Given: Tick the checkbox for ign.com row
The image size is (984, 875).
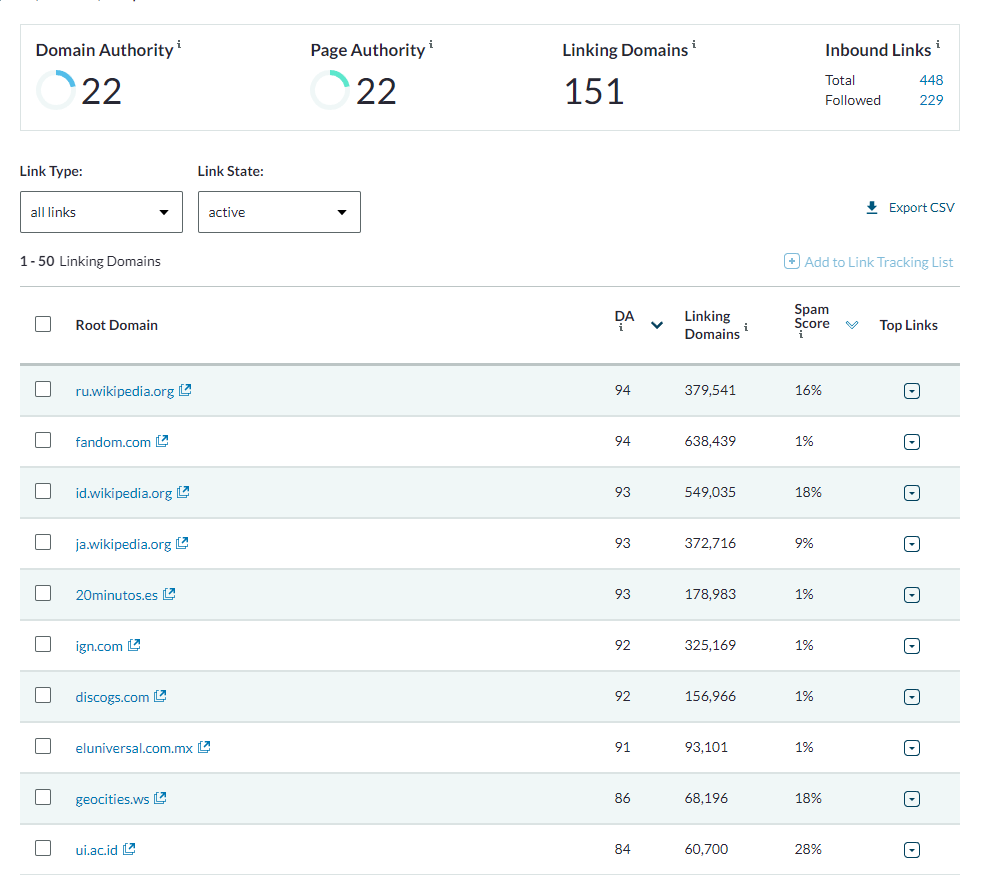Looking at the screenshot, I should tap(43, 644).
